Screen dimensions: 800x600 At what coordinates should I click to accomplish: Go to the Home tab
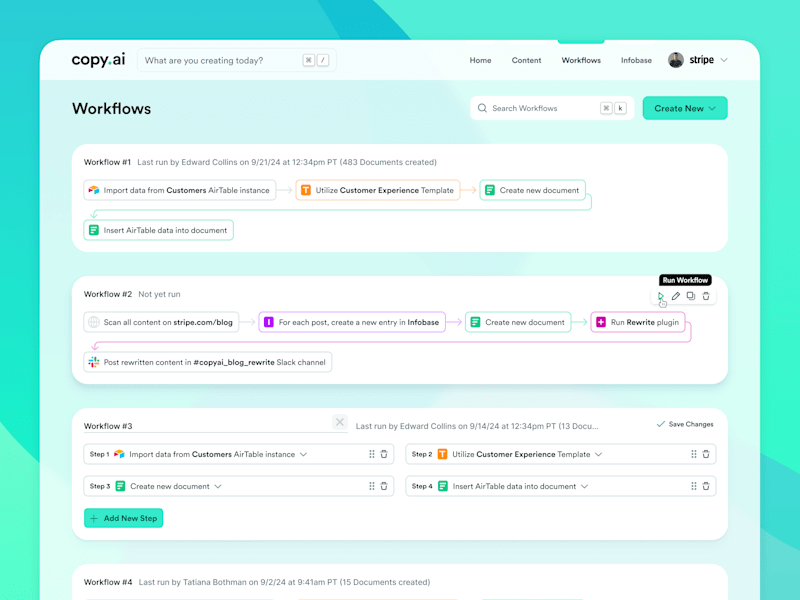click(480, 60)
